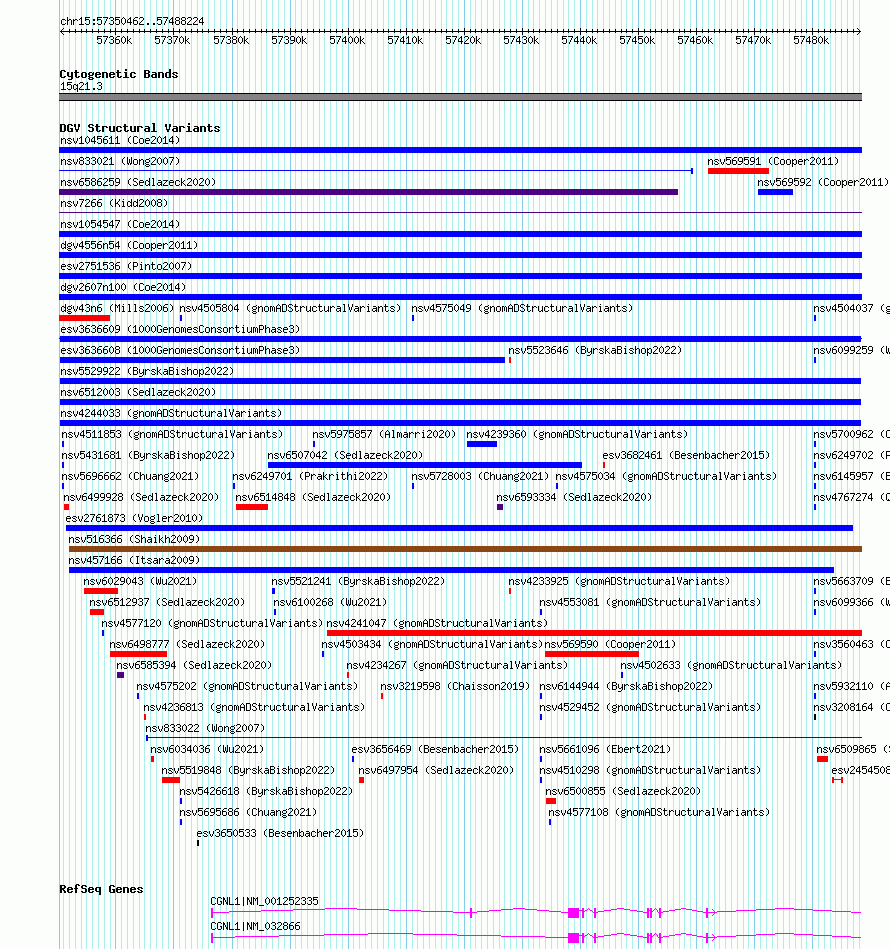Click nsv6249701 (Prakrithi2022) label

310,476
